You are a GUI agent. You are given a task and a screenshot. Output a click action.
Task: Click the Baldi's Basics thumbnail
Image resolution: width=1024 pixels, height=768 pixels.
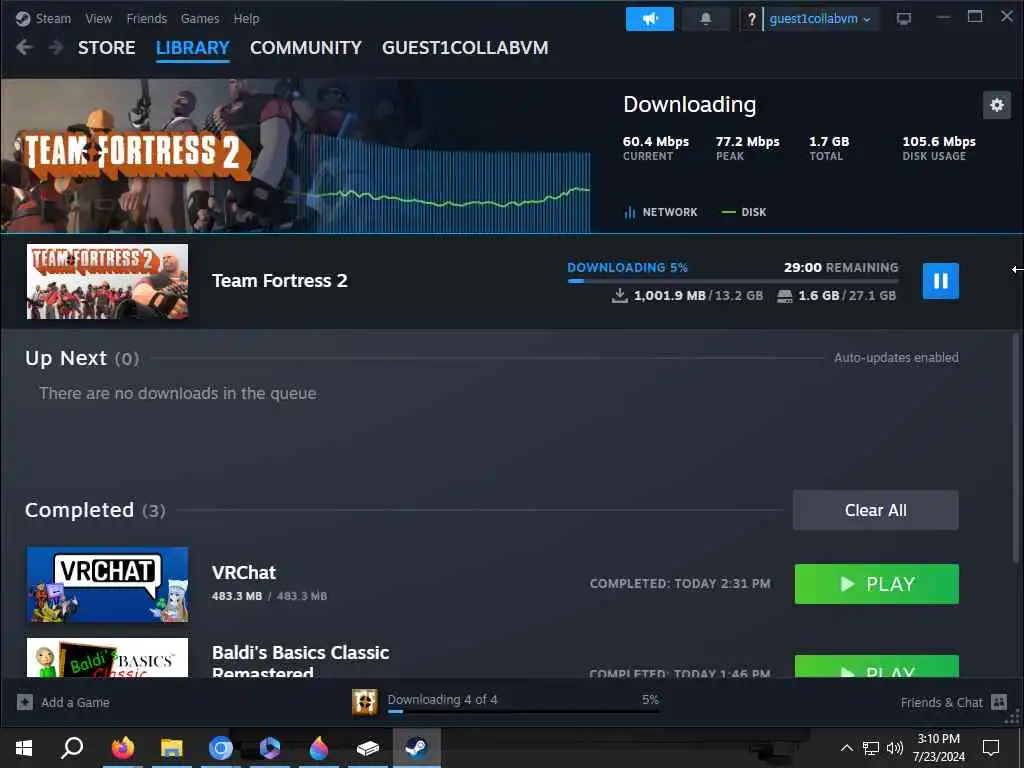(108, 658)
